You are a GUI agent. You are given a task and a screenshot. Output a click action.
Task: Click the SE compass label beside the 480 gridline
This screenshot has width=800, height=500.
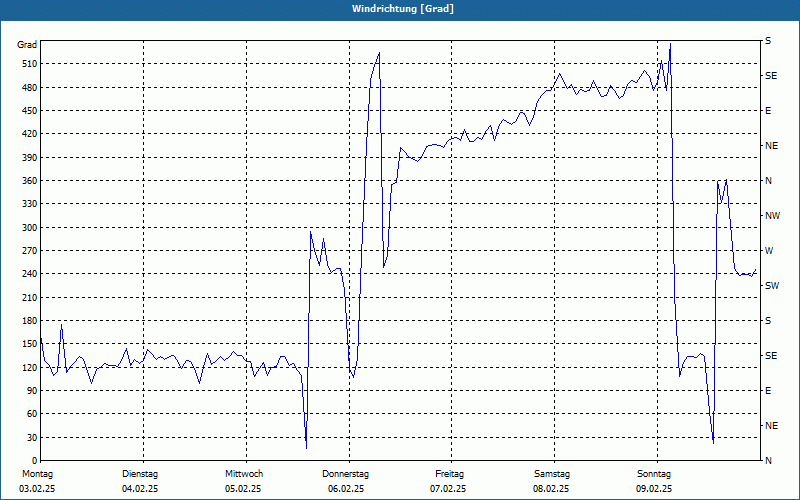[x=771, y=76]
